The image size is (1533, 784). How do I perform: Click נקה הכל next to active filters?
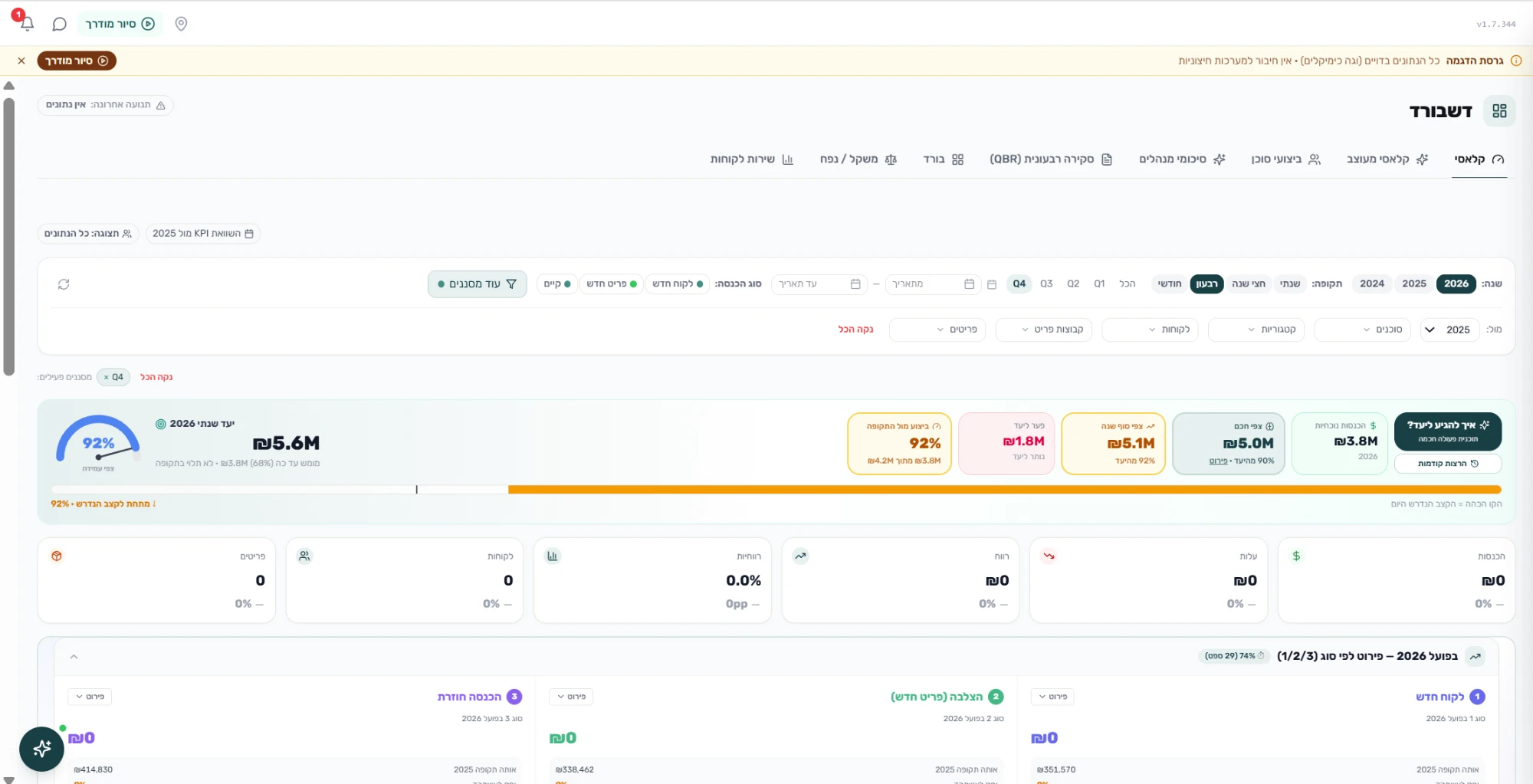156,377
